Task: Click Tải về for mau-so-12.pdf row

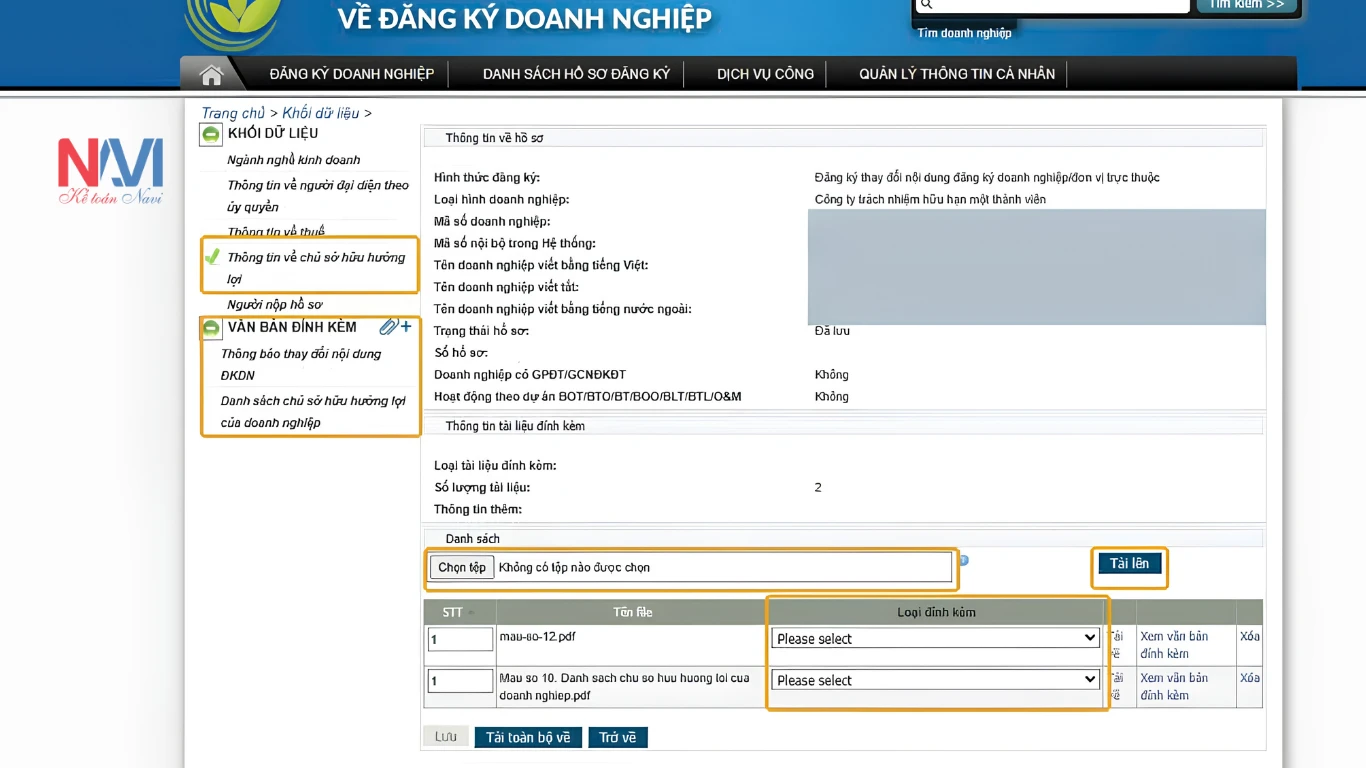Action: pos(1117,645)
